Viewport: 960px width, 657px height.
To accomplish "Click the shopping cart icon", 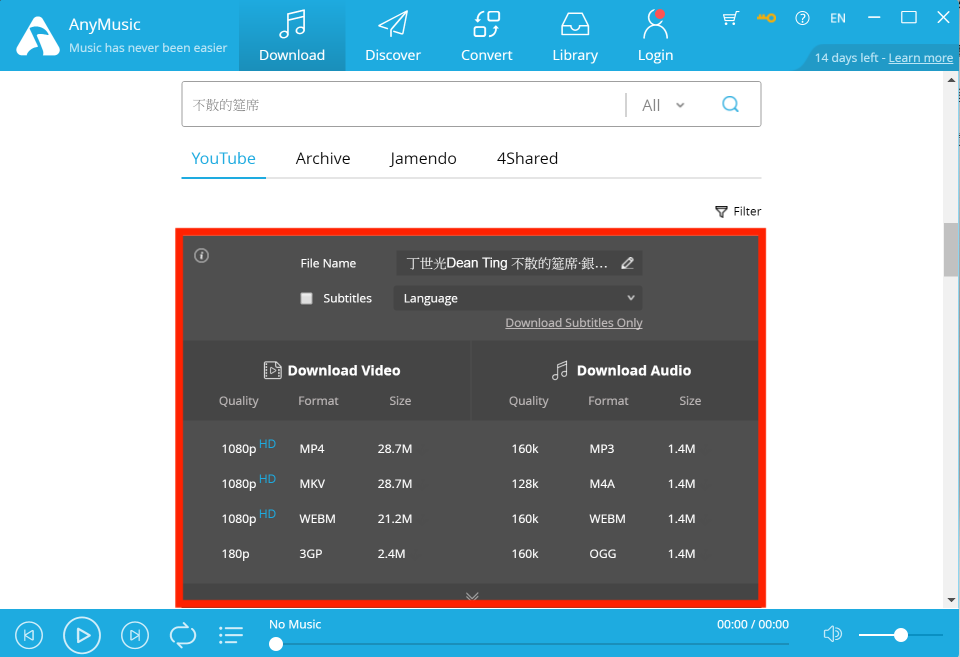I will (730, 18).
